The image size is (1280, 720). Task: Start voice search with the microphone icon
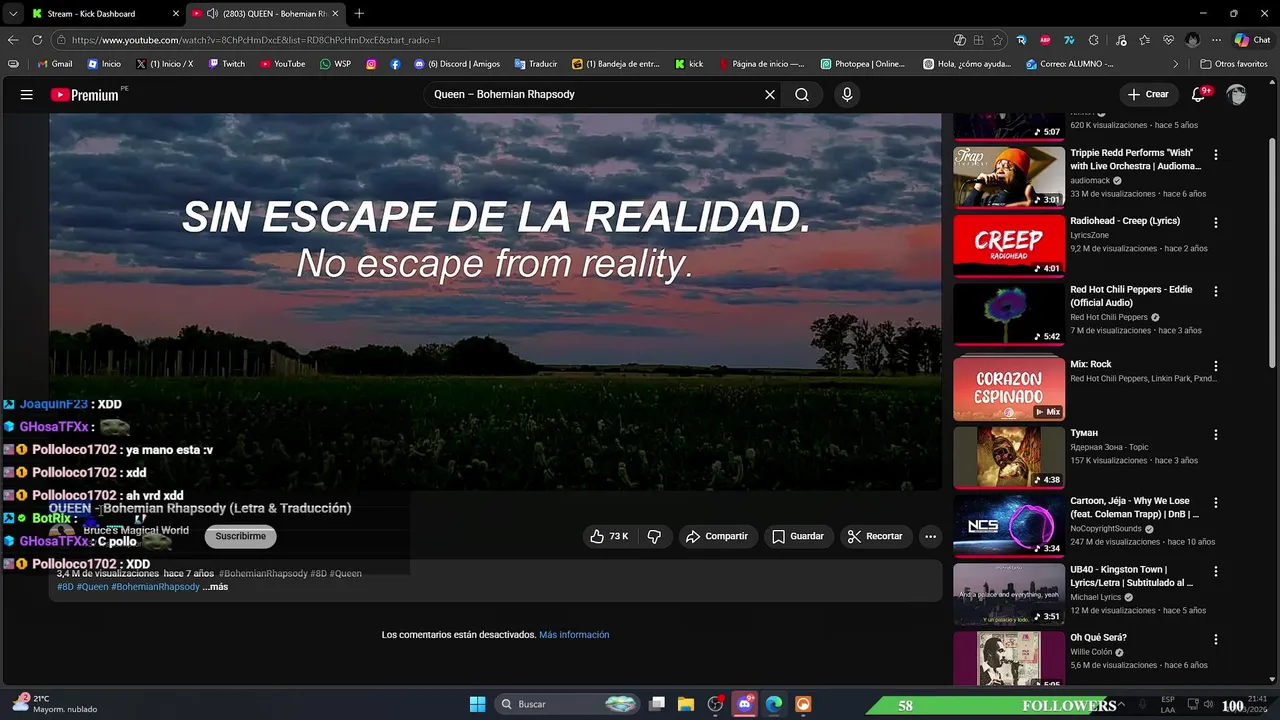click(x=847, y=95)
